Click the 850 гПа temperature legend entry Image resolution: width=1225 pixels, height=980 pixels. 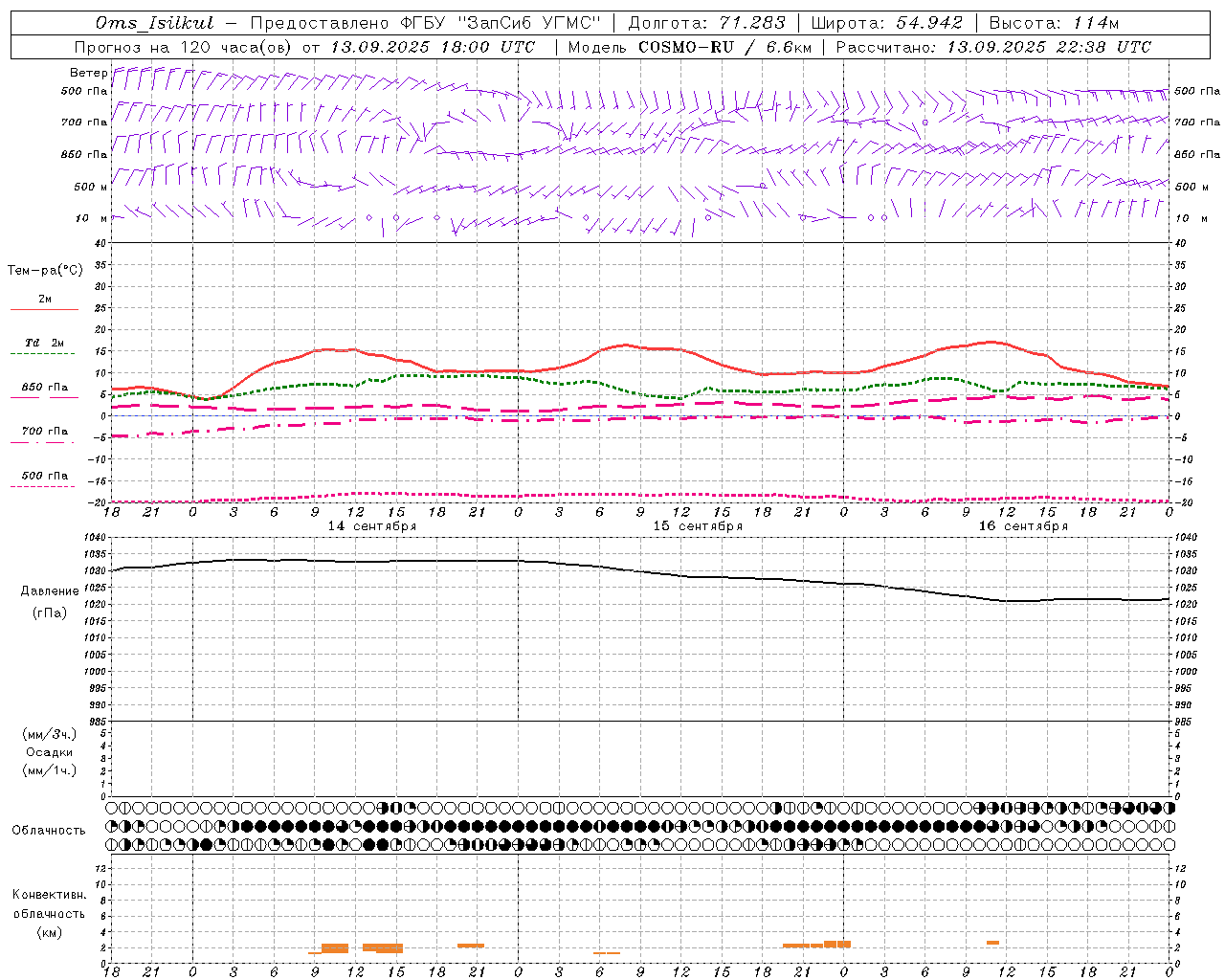coord(44,387)
